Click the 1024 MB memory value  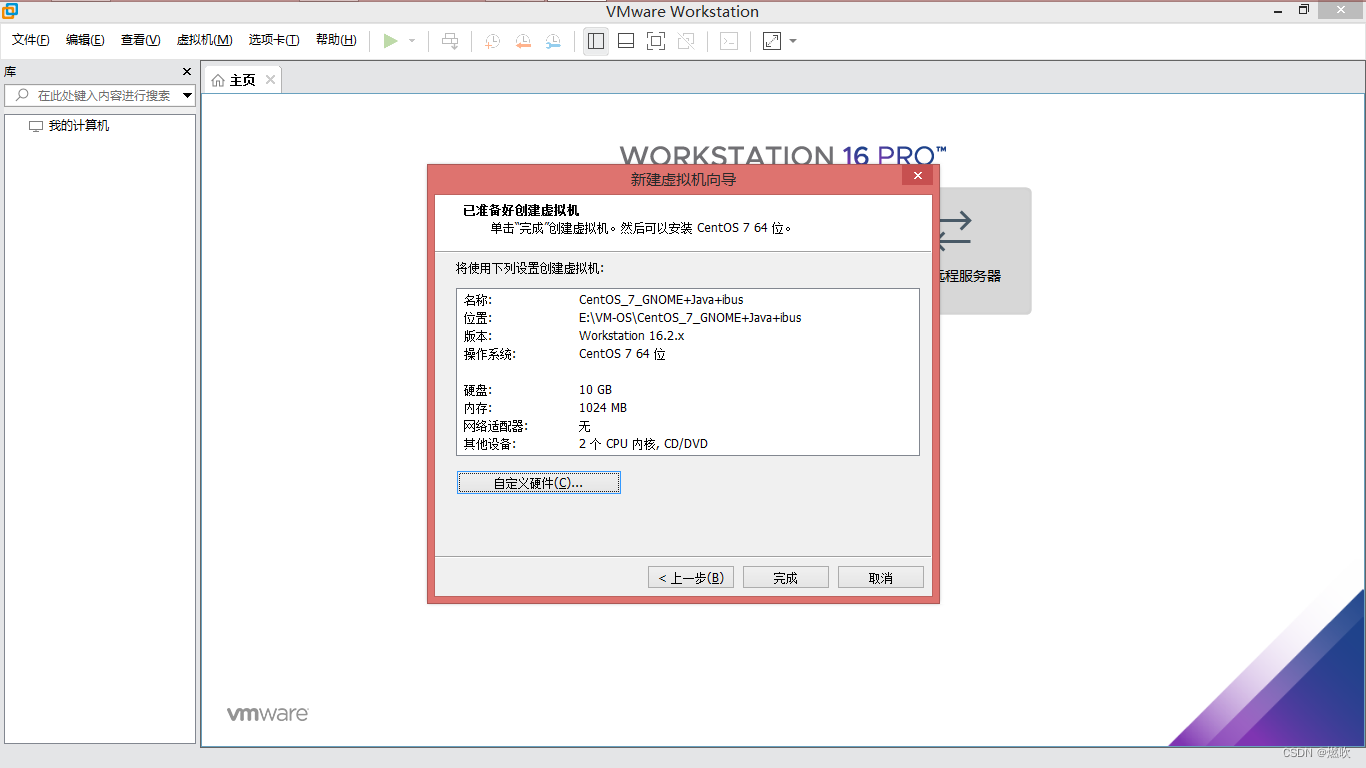(603, 407)
